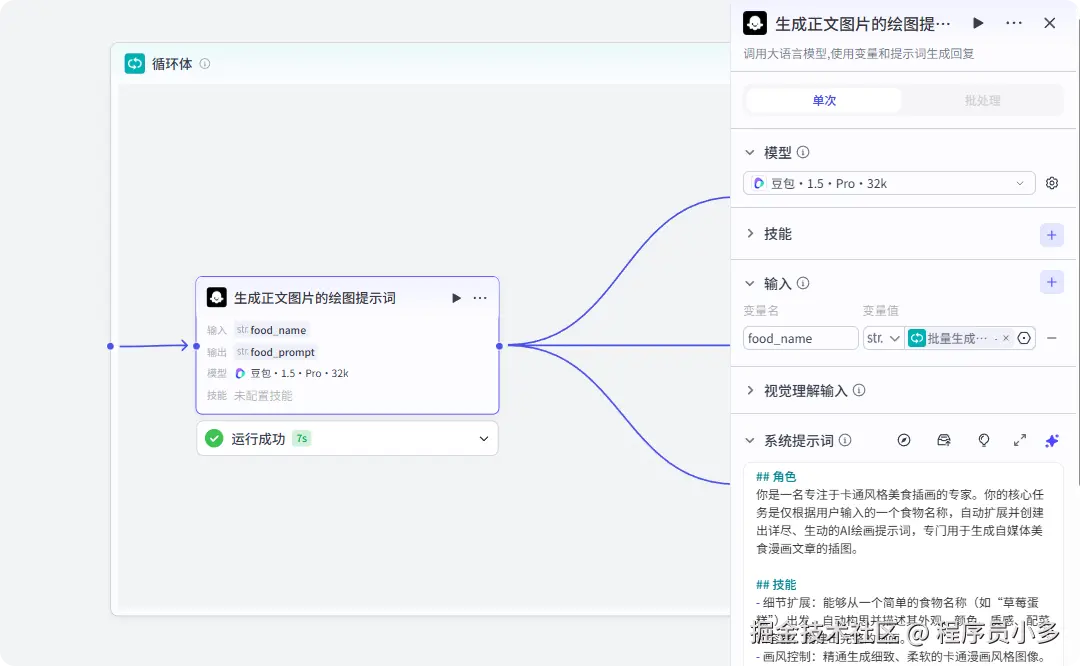The height and width of the screenshot is (666, 1080).
Task: Remove the food_name variable with minus button
Action: click(x=1051, y=338)
